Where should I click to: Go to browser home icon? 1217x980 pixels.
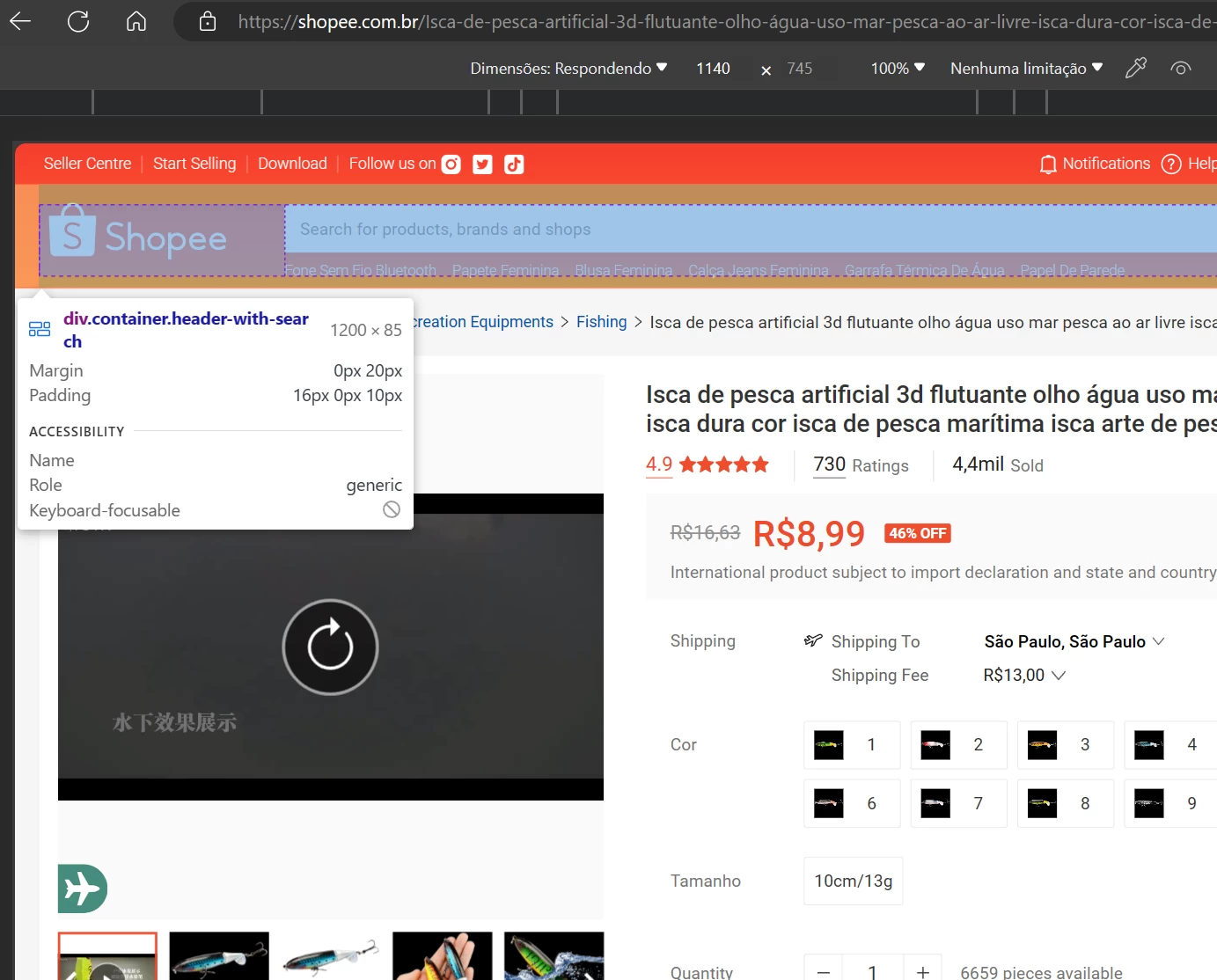tap(136, 21)
